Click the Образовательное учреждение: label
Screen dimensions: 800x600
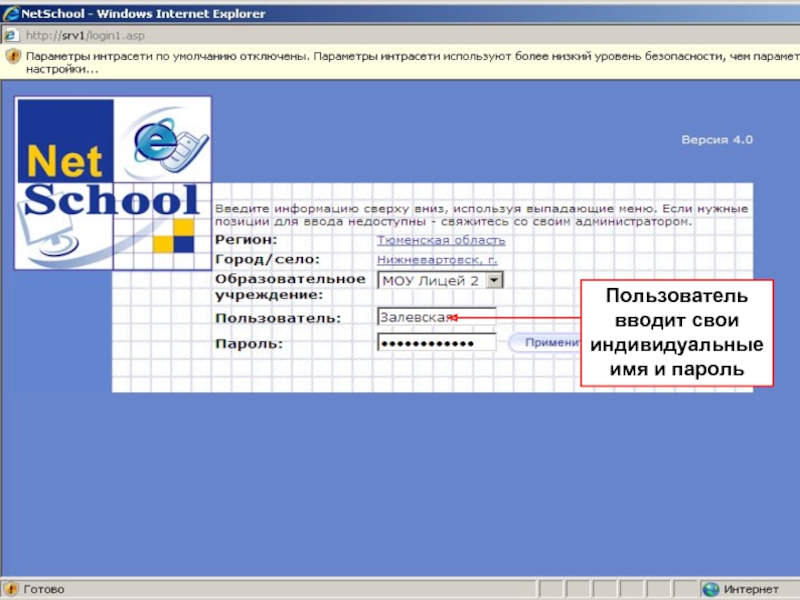click(x=290, y=287)
